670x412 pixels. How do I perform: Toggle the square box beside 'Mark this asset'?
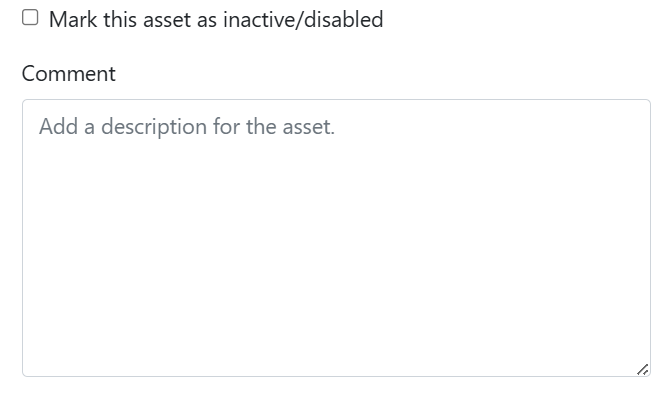30,18
